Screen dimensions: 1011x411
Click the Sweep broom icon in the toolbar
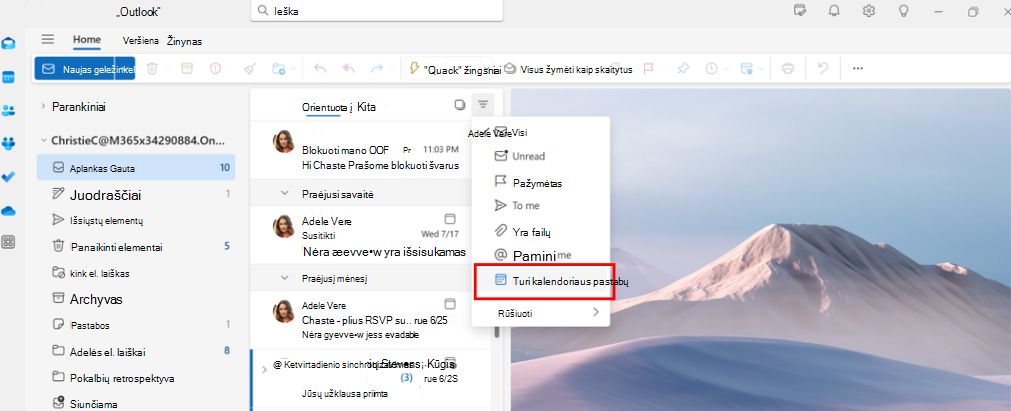click(x=251, y=68)
